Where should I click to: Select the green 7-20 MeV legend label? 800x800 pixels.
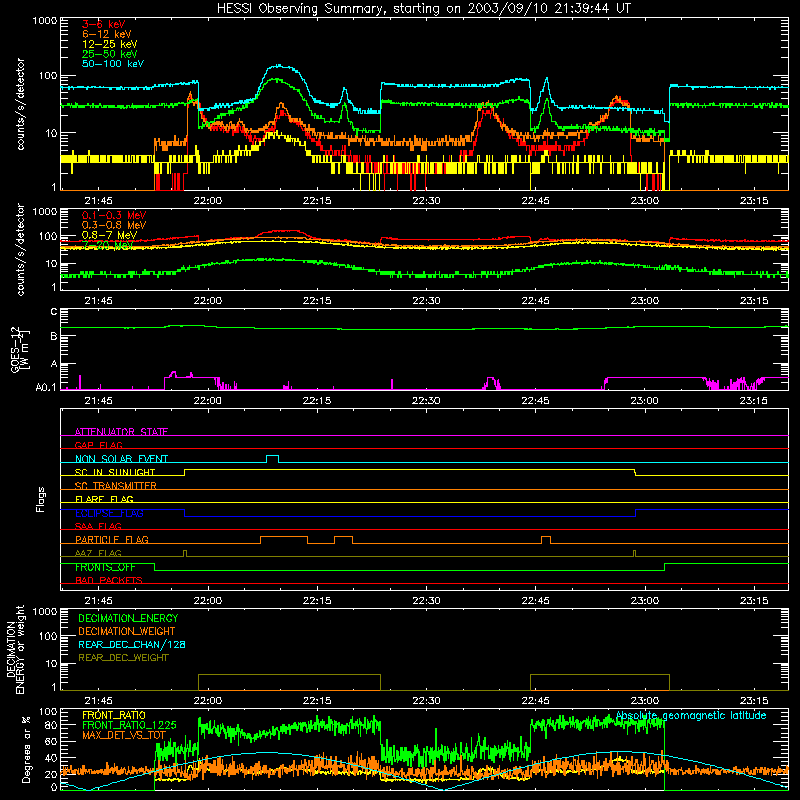click(x=107, y=245)
